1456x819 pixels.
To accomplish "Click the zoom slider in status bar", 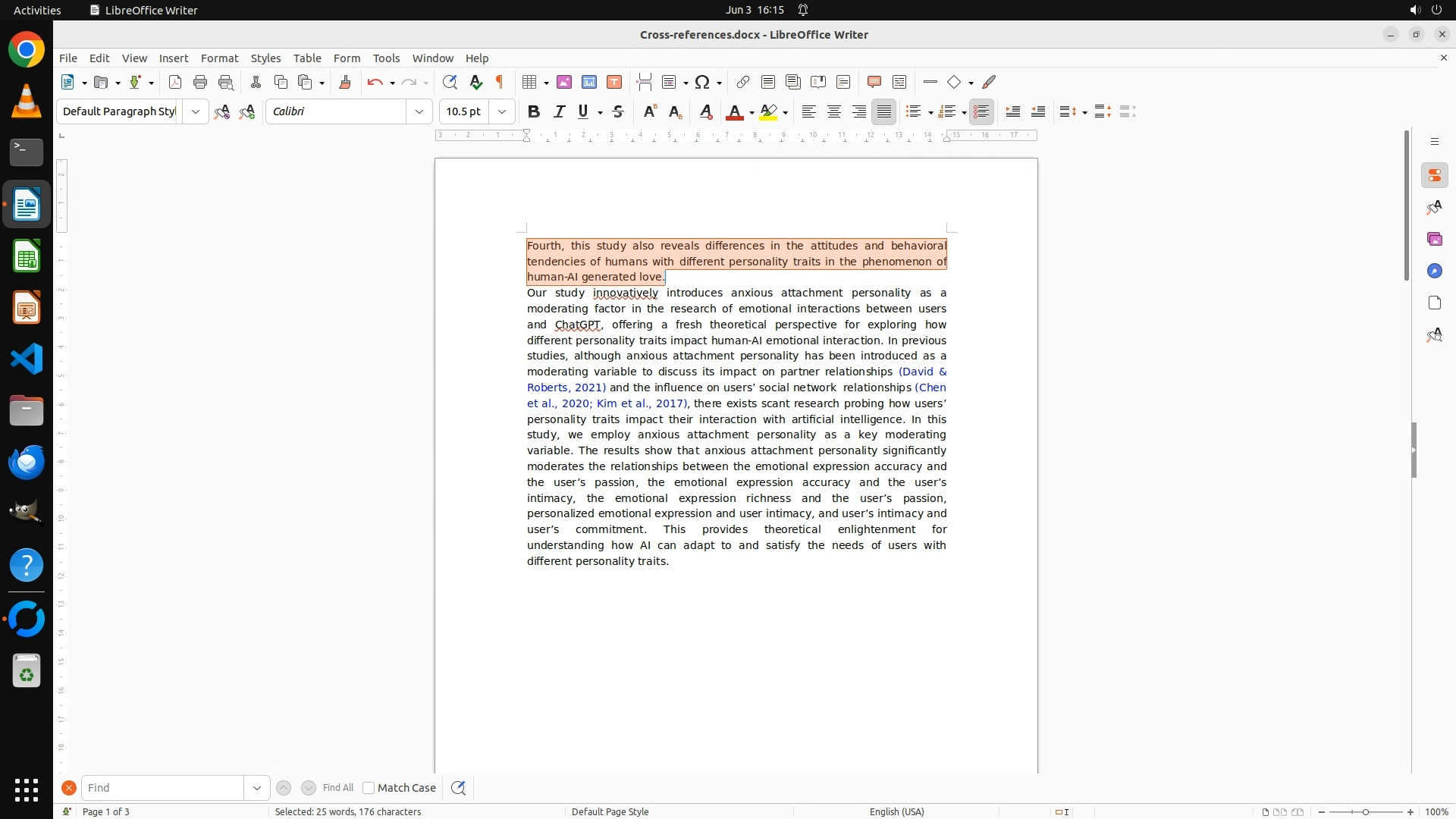I will coord(1365,812).
